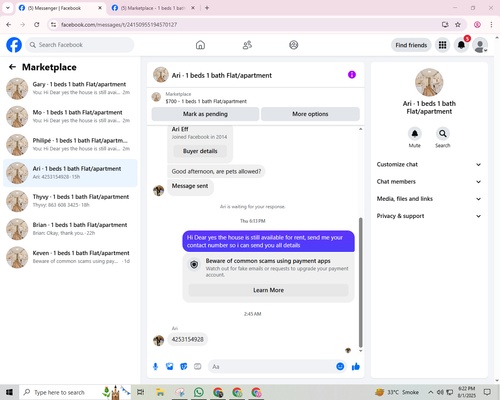Open the Friends icon in top navigation
This screenshot has width=500, height=400.
coord(247,45)
